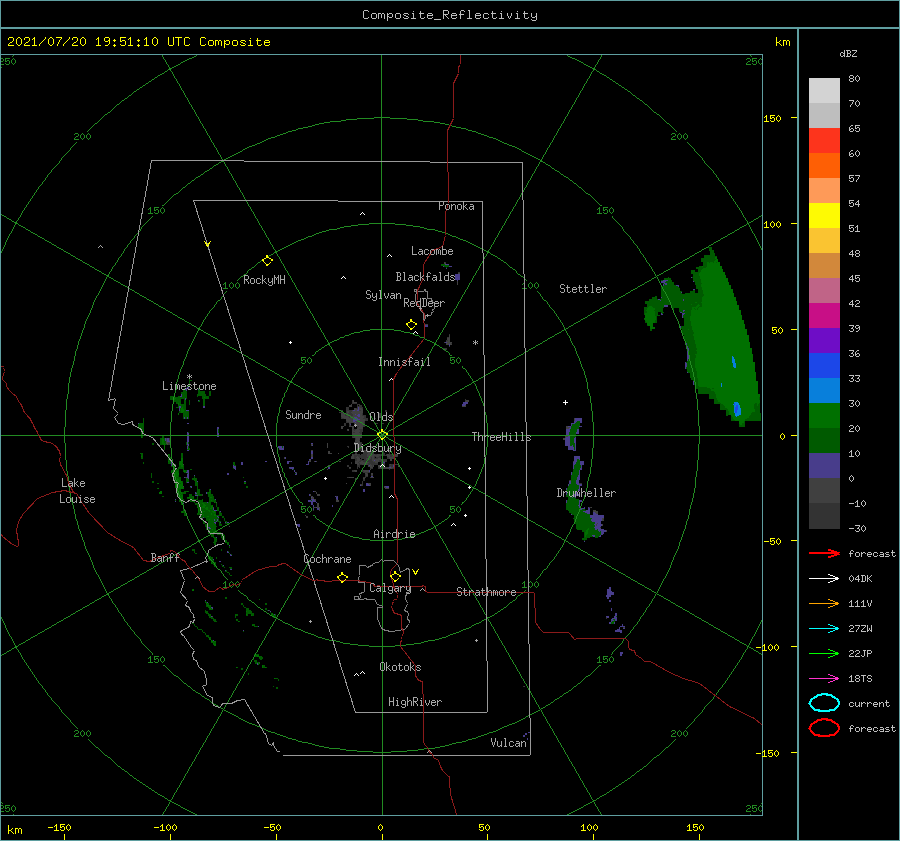The height and width of the screenshot is (841, 900).
Task: Click the Sundre town label
Action: pyautogui.click(x=303, y=414)
